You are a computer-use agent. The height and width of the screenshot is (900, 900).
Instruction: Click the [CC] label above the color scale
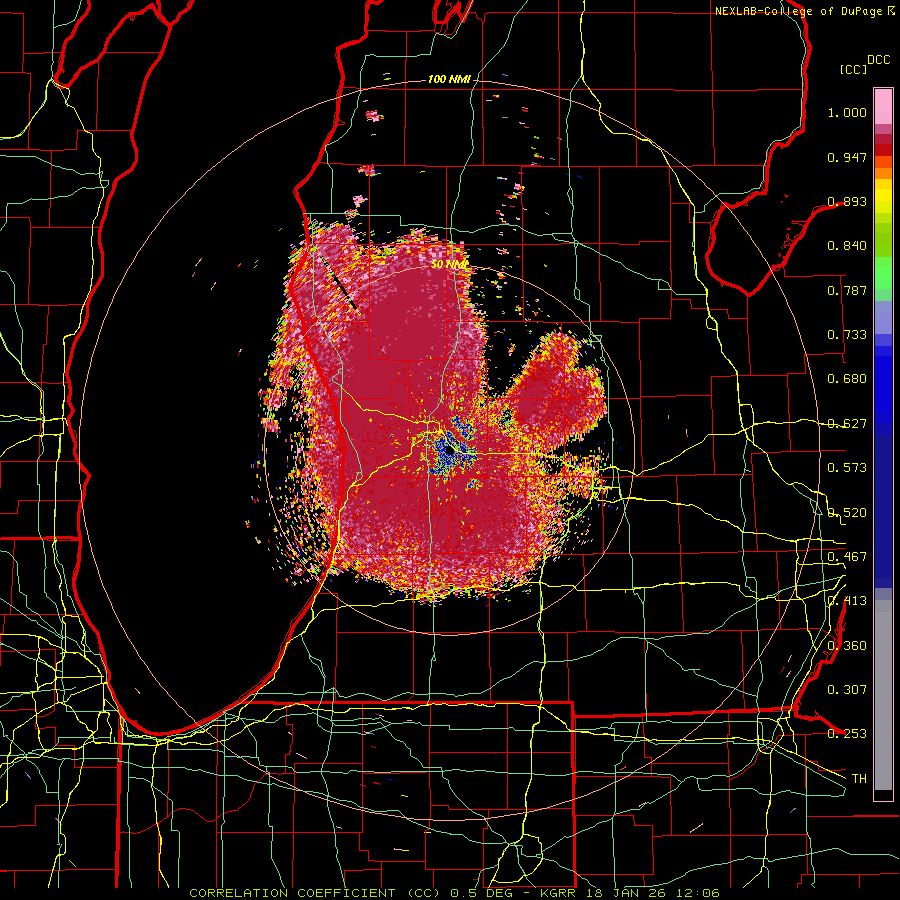pos(853,69)
